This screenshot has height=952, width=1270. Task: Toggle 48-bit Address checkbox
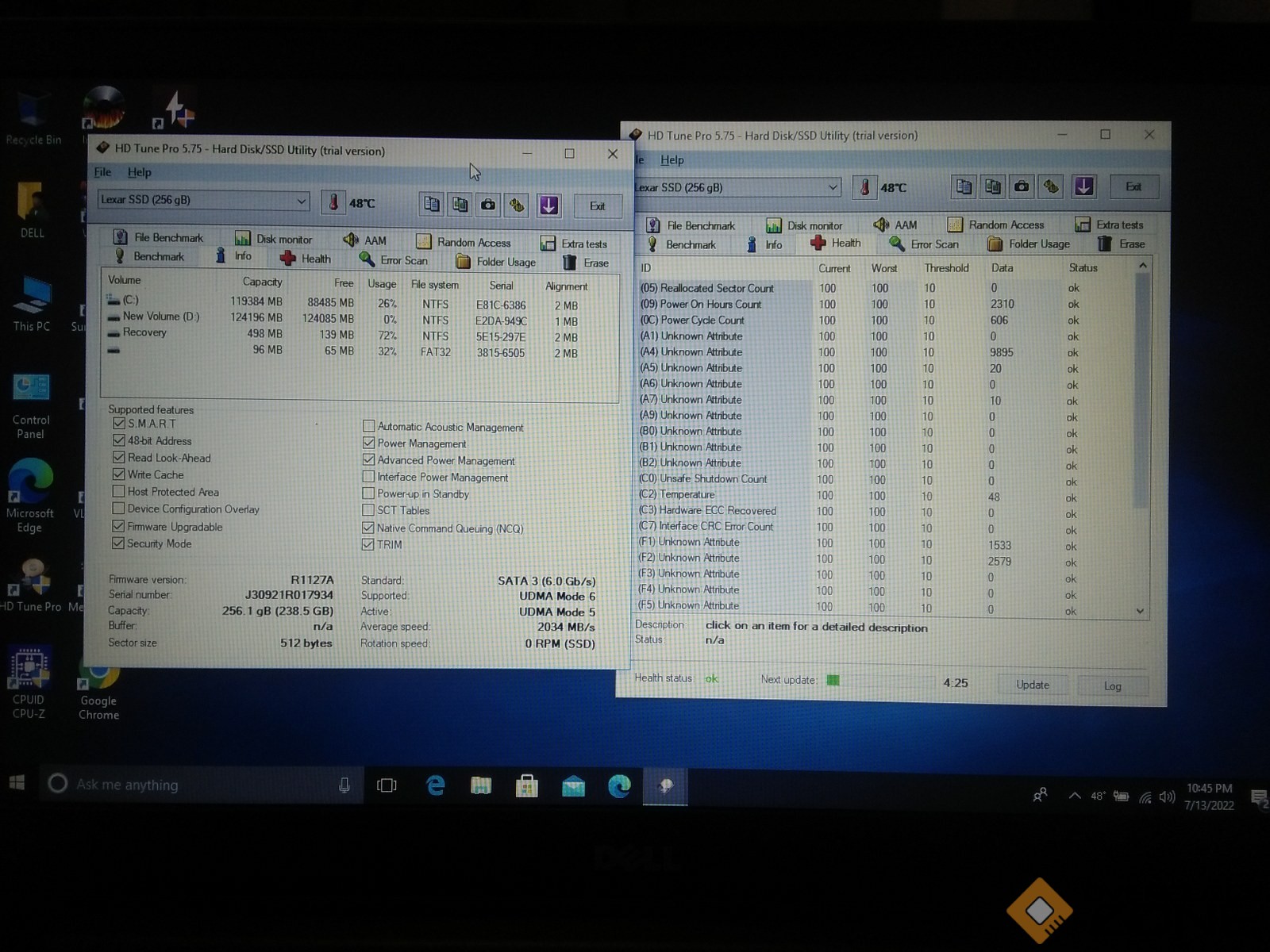tap(119, 440)
